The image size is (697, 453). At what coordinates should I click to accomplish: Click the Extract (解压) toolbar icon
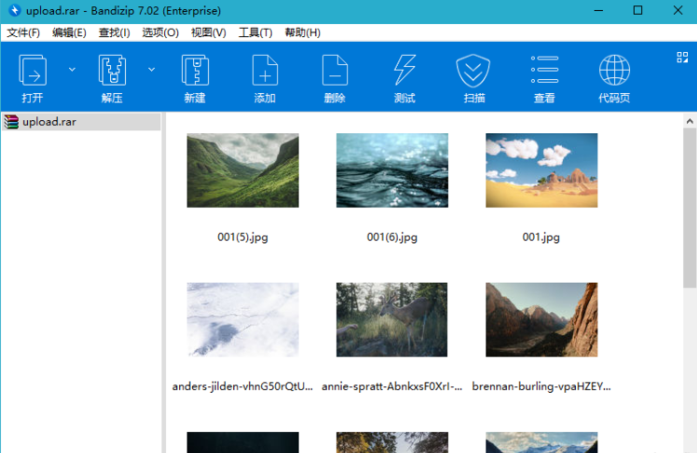112,70
